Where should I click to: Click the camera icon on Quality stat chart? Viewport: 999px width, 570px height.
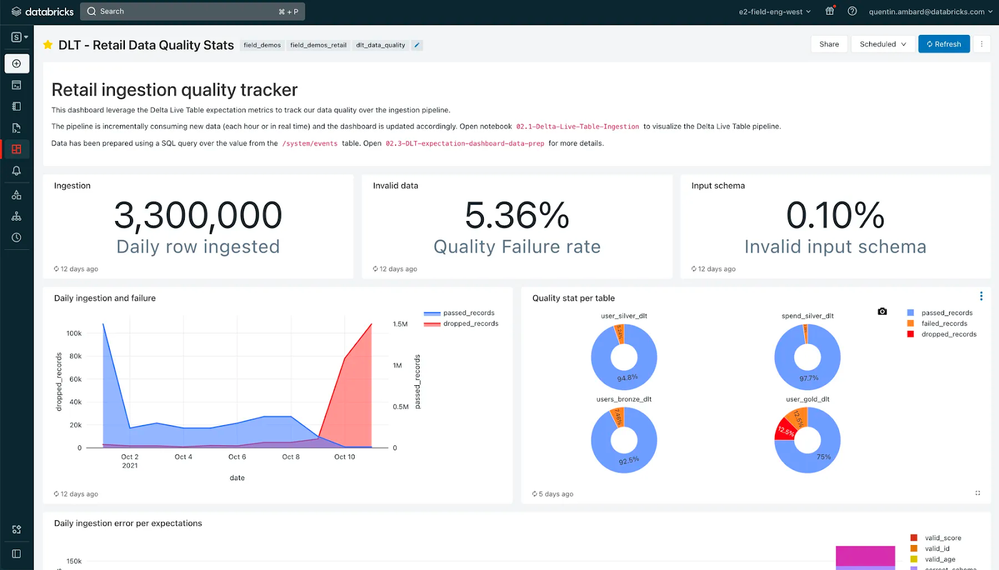882,312
